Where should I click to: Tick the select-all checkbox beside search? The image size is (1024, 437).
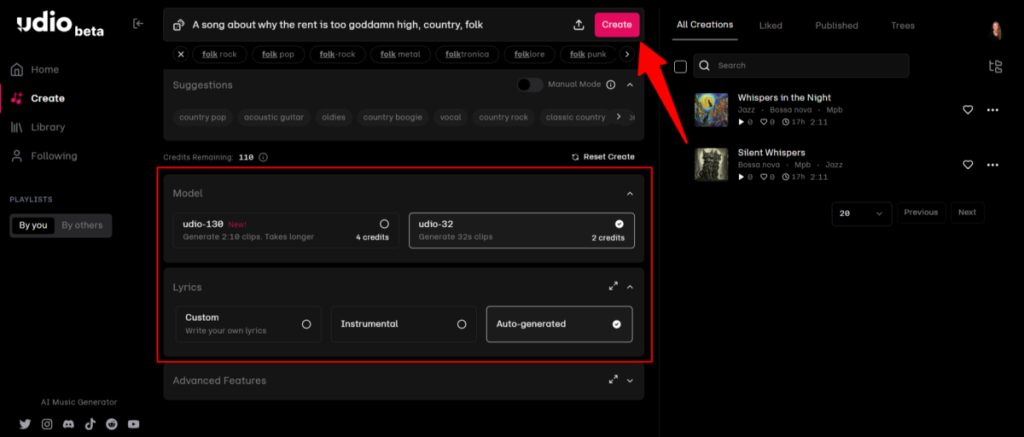pos(680,67)
